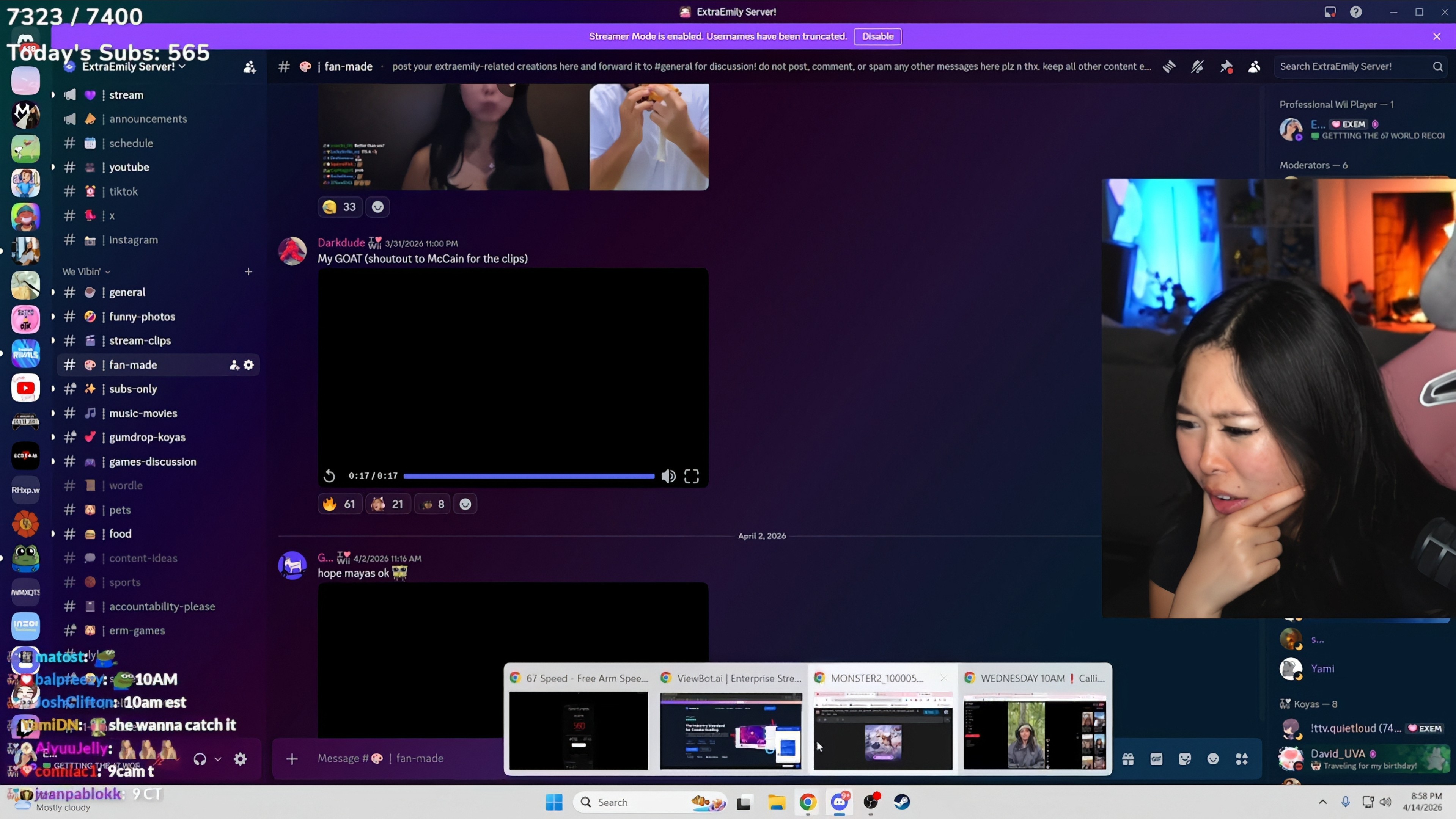The height and width of the screenshot is (819, 1456).
Task: Open Threads icon in channel header
Action: [x=1169, y=67]
